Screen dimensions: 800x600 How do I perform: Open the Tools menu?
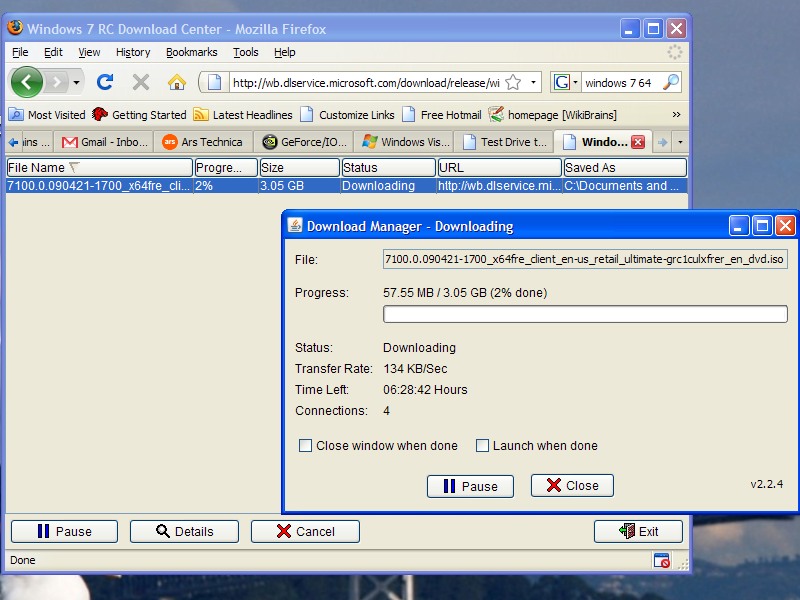(246, 52)
